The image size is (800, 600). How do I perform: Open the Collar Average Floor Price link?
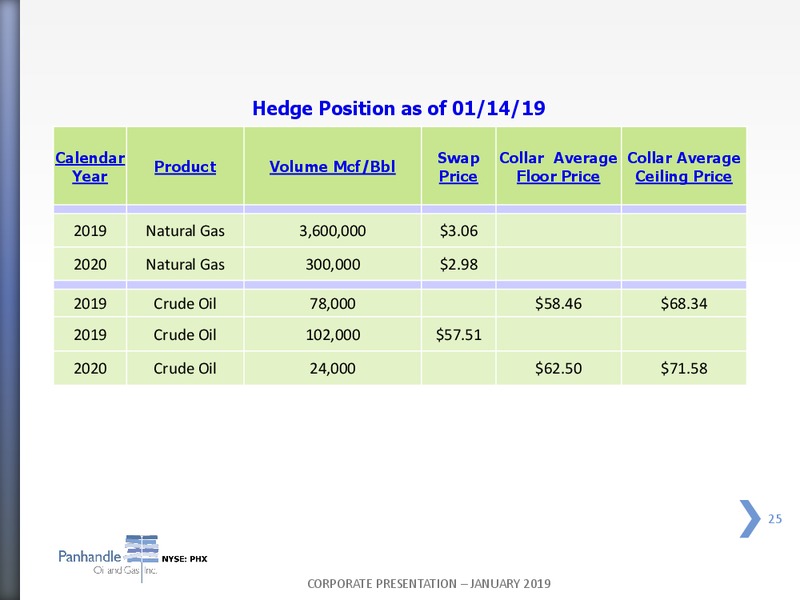click(558, 167)
